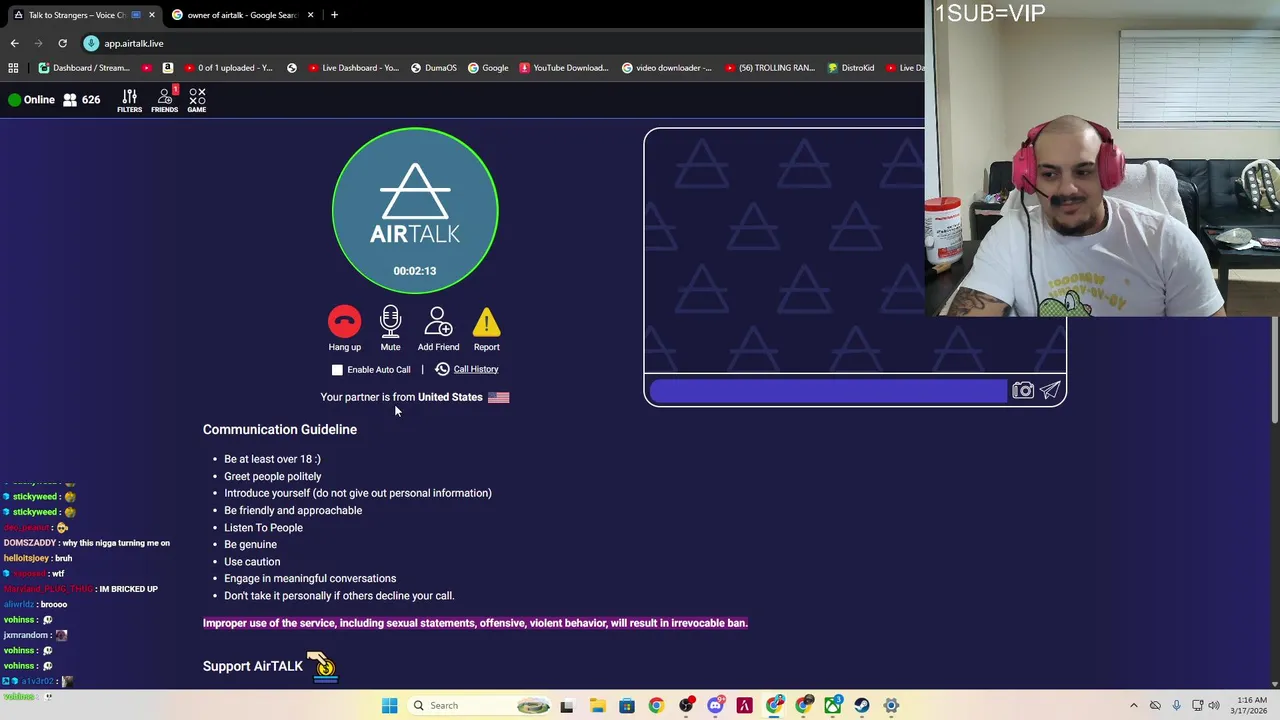This screenshot has width=1280, height=720.
Task: Open the Filters panel
Action: pyautogui.click(x=129, y=100)
